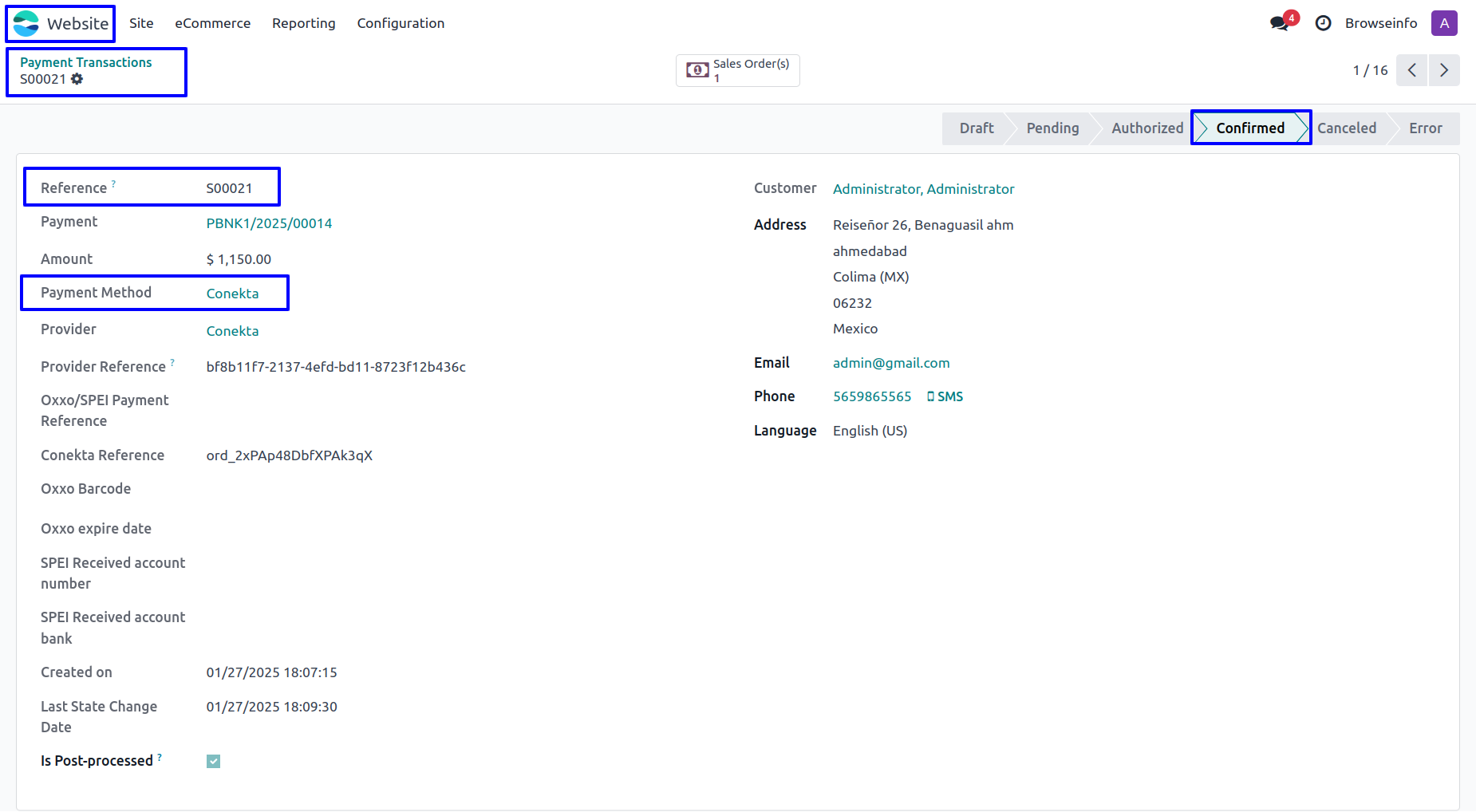Viewport: 1476px width, 812px height.
Task: Select the Confirmed status stage
Action: tap(1249, 128)
